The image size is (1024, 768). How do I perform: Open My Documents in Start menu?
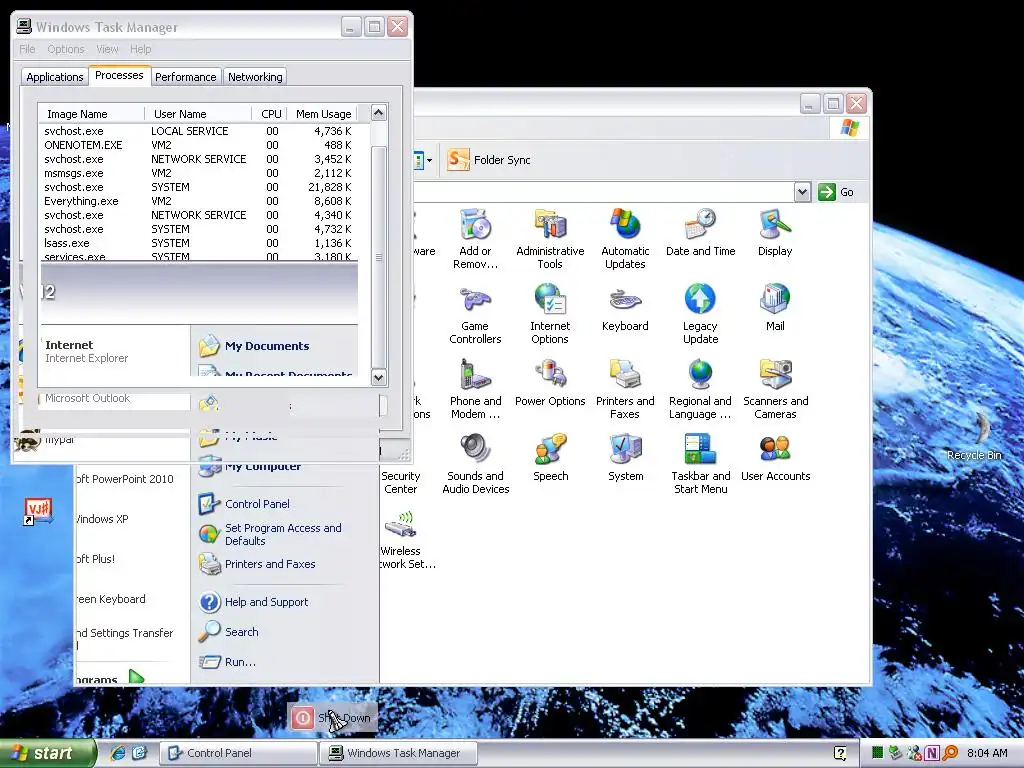(x=255, y=345)
